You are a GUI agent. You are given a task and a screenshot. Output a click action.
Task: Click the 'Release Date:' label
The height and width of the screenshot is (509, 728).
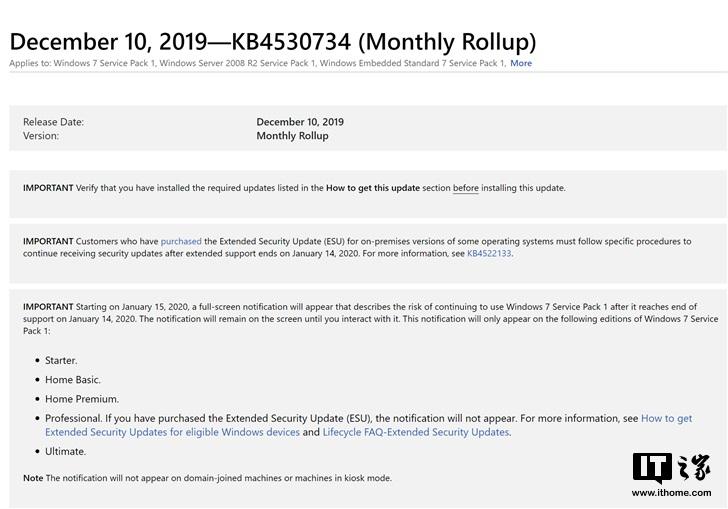point(53,122)
